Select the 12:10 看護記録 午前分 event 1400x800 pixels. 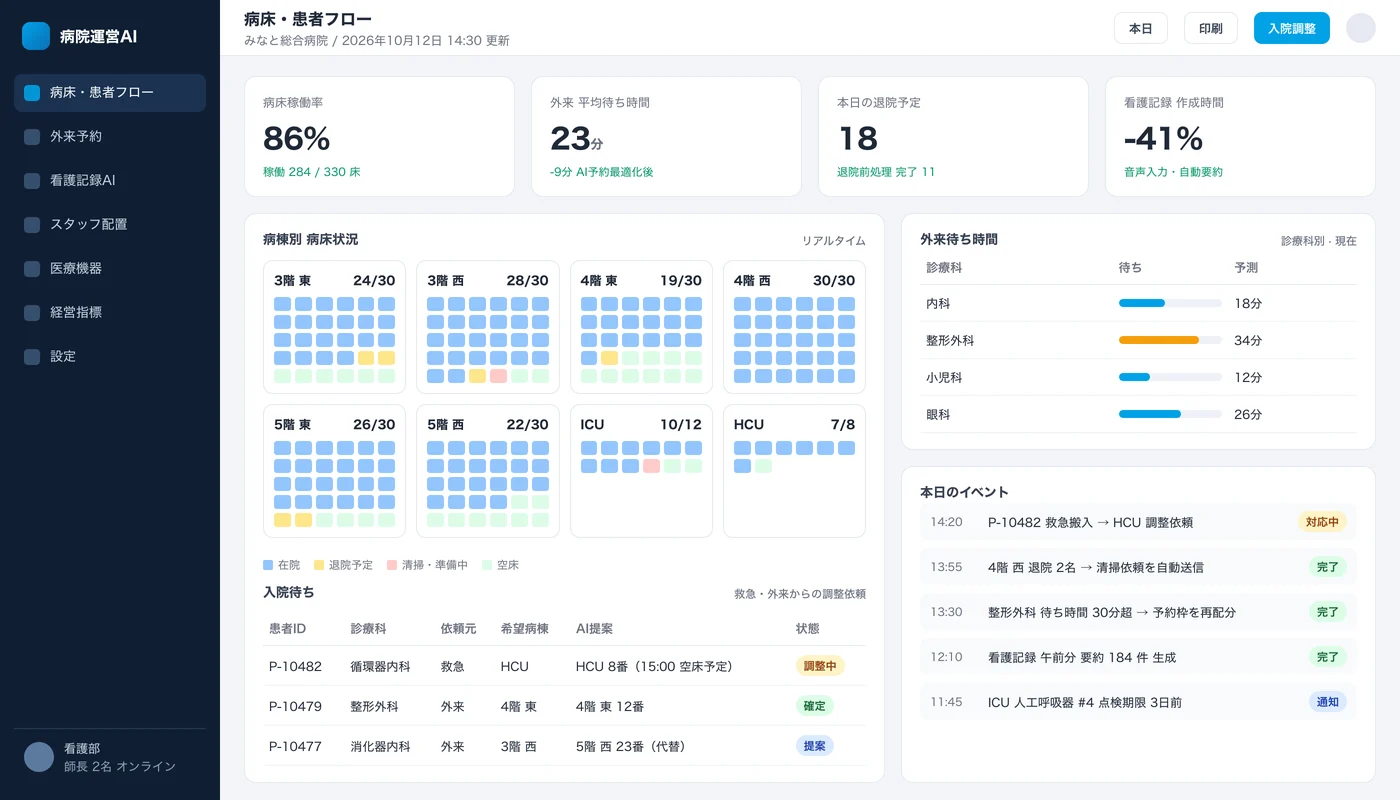pos(1138,657)
